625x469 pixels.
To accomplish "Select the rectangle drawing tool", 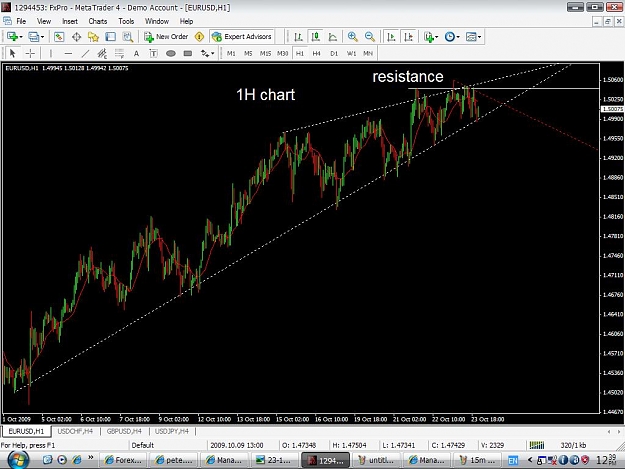I will click(188, 53).
